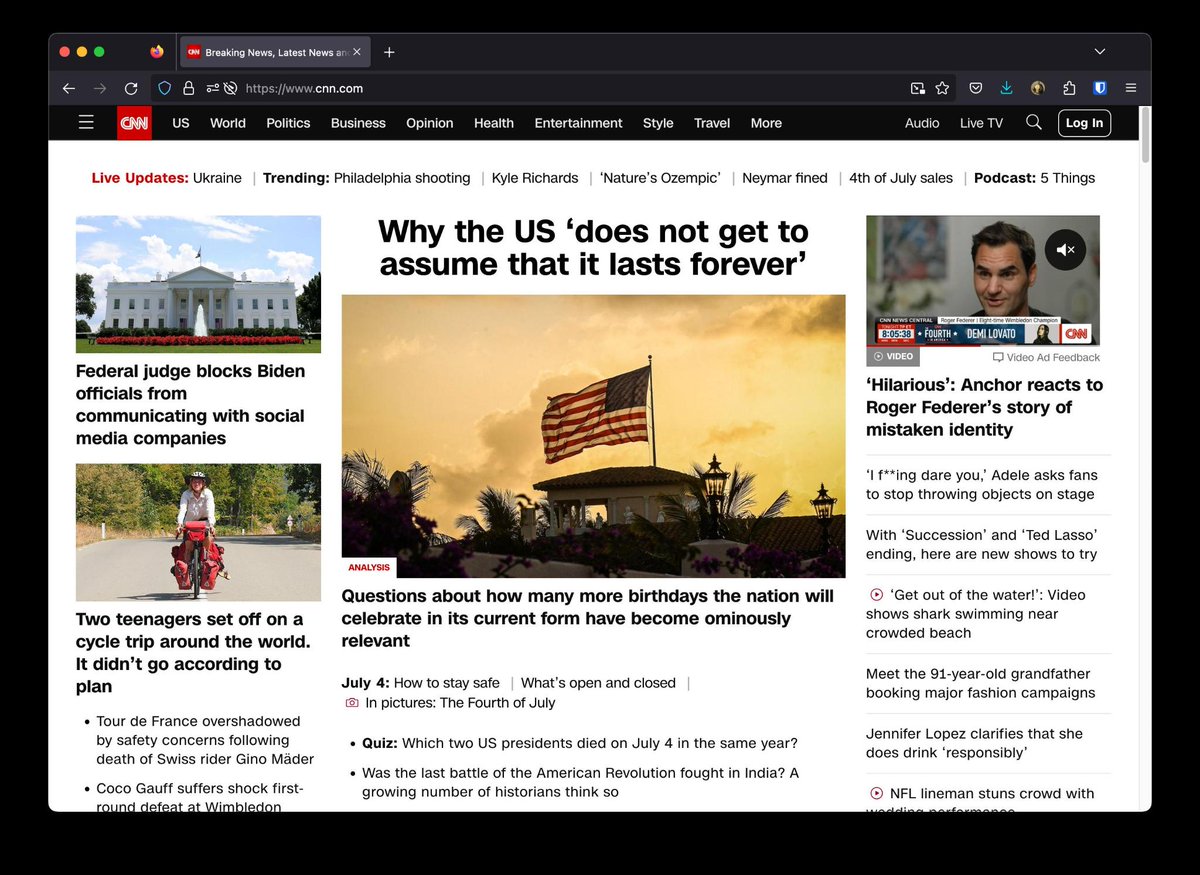Open the Bitwarden shield extension

click(x=1100, y=88)
